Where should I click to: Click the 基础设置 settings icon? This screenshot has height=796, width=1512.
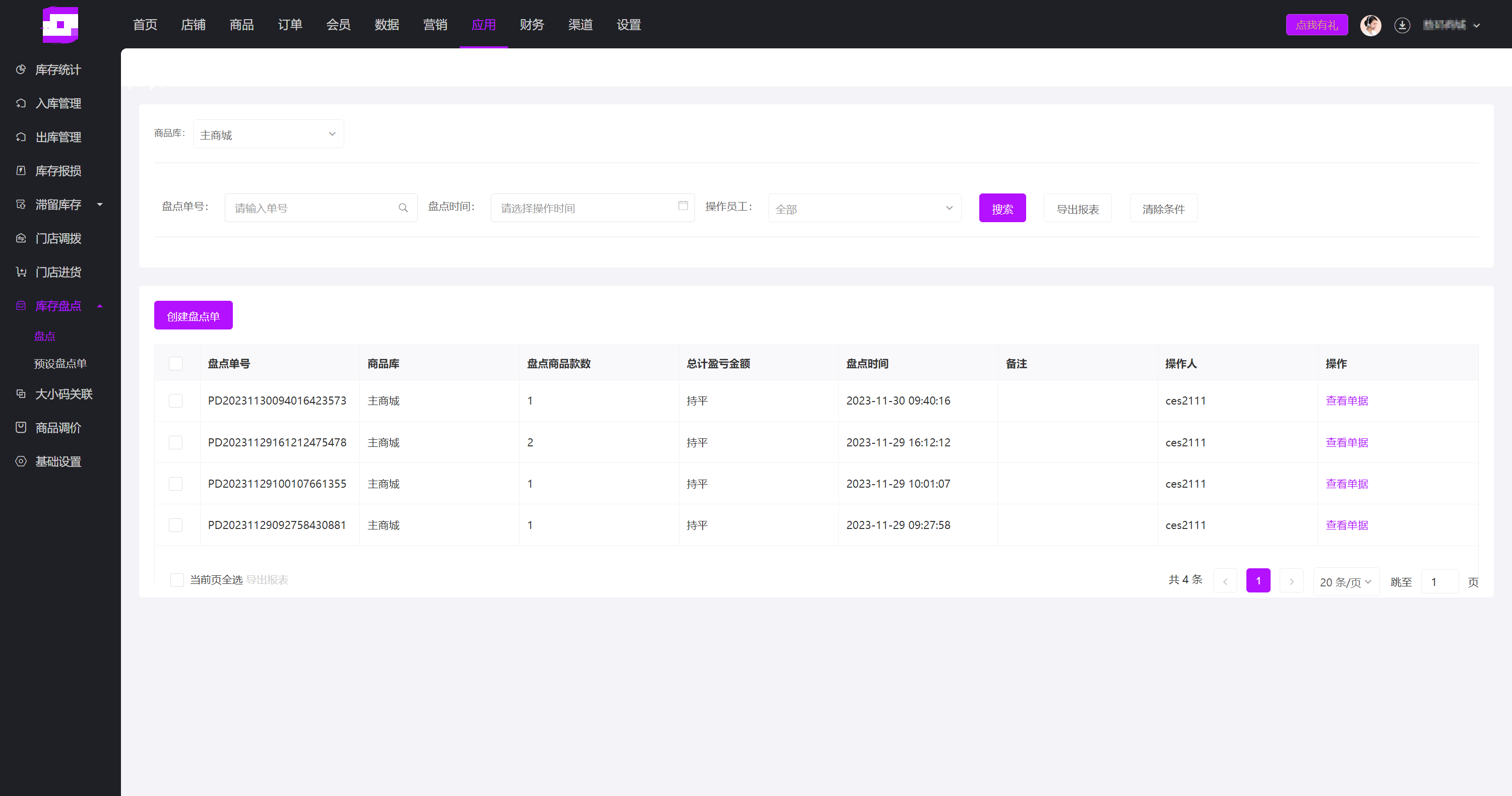[x=21, y=461]
